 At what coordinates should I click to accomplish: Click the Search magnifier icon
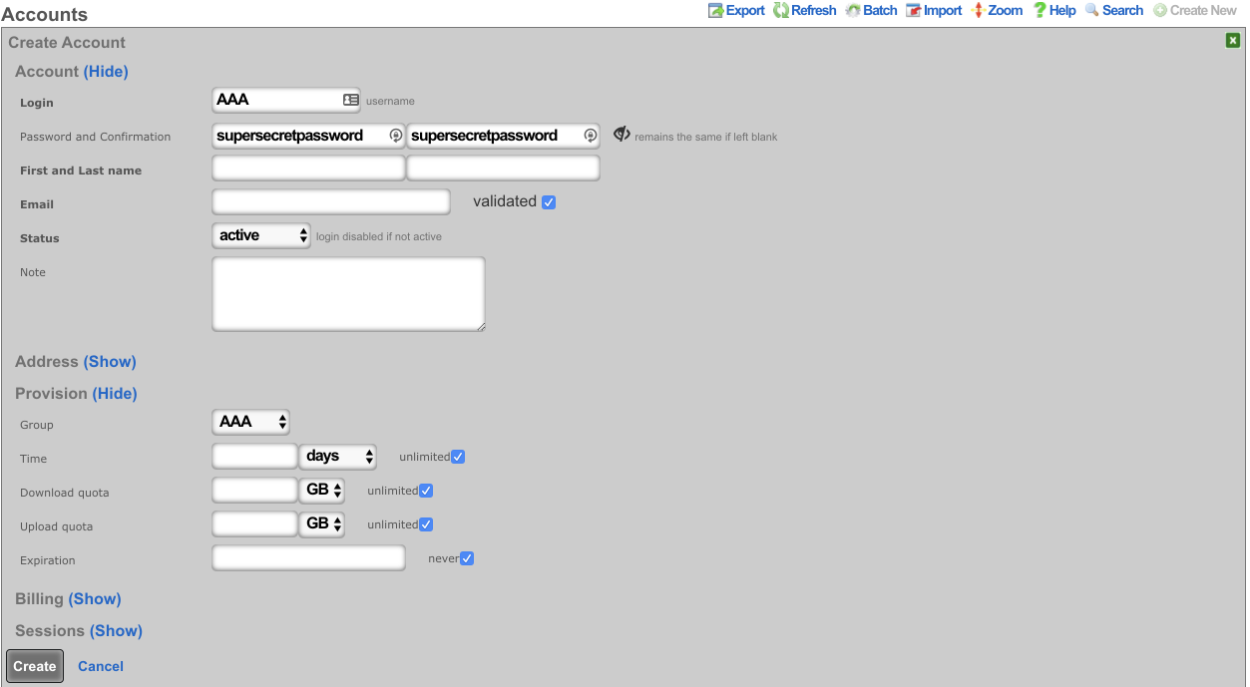coord(1092,11)
